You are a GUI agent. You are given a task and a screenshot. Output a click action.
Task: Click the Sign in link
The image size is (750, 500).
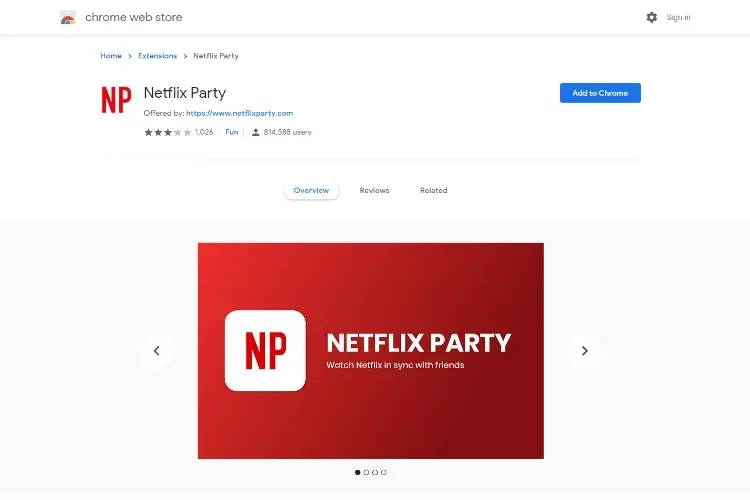click(x=678, y=18)
